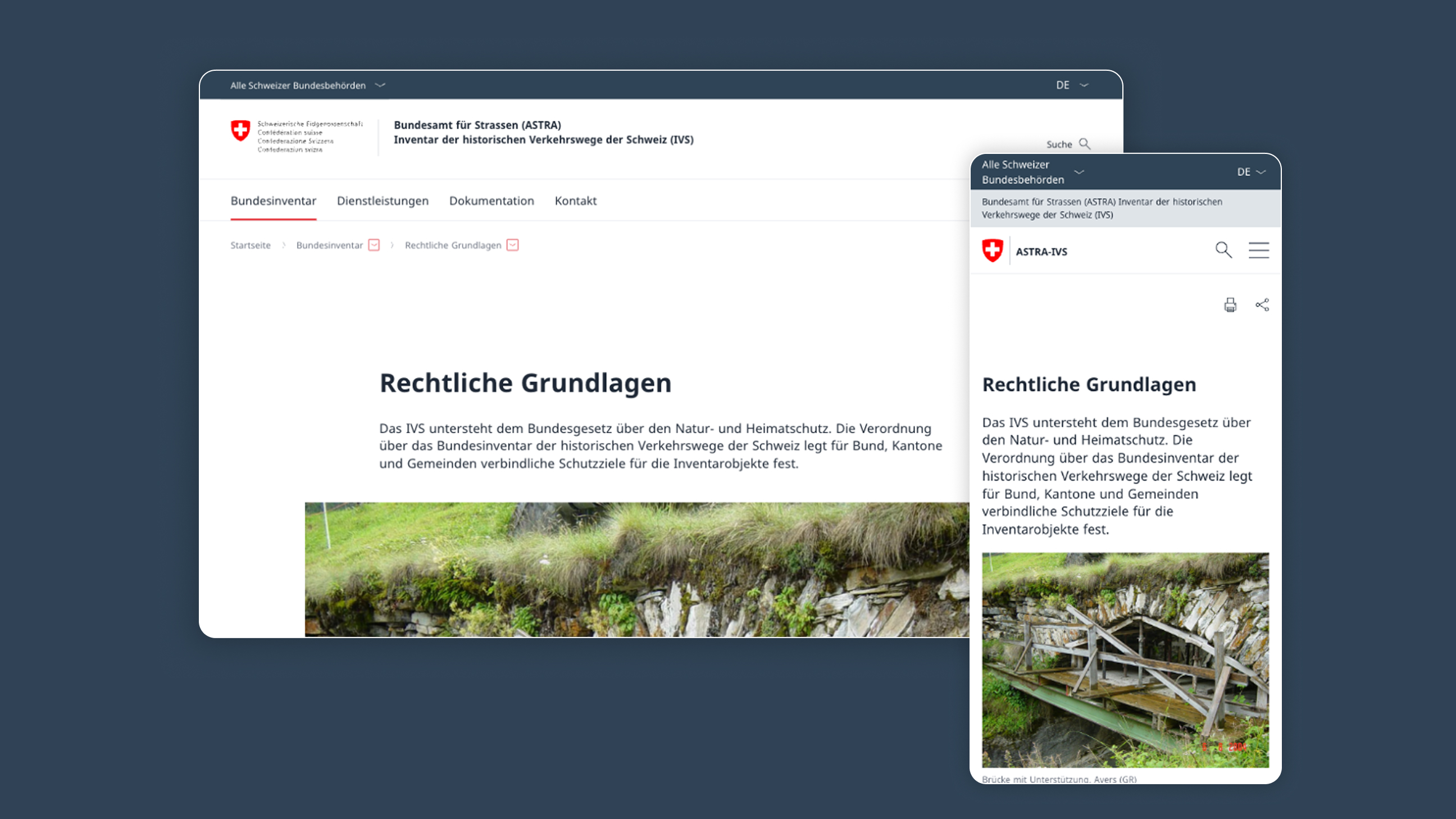Select the Bundesinventar navigation tab
The image size is (1456, 819).
click(x=274, y=201)
